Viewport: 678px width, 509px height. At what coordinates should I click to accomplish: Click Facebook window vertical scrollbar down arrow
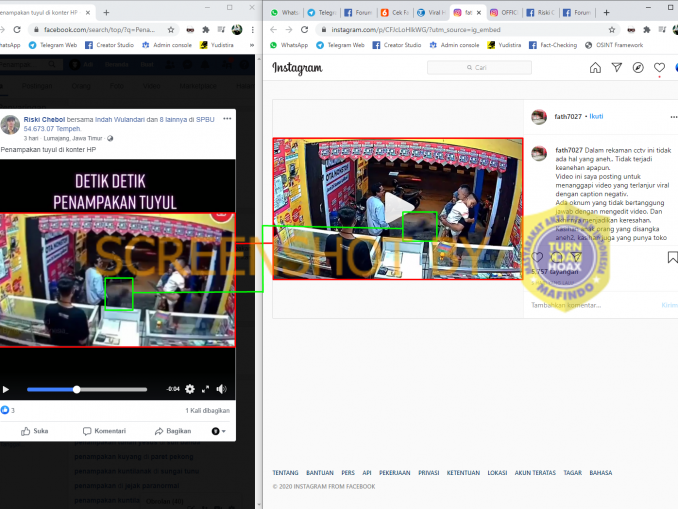coord(259,505)
